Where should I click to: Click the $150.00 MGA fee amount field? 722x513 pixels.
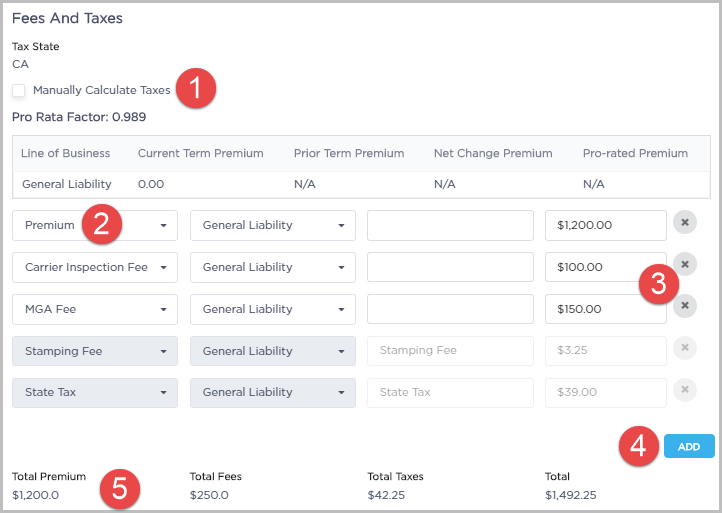click(x=605, y=310)
